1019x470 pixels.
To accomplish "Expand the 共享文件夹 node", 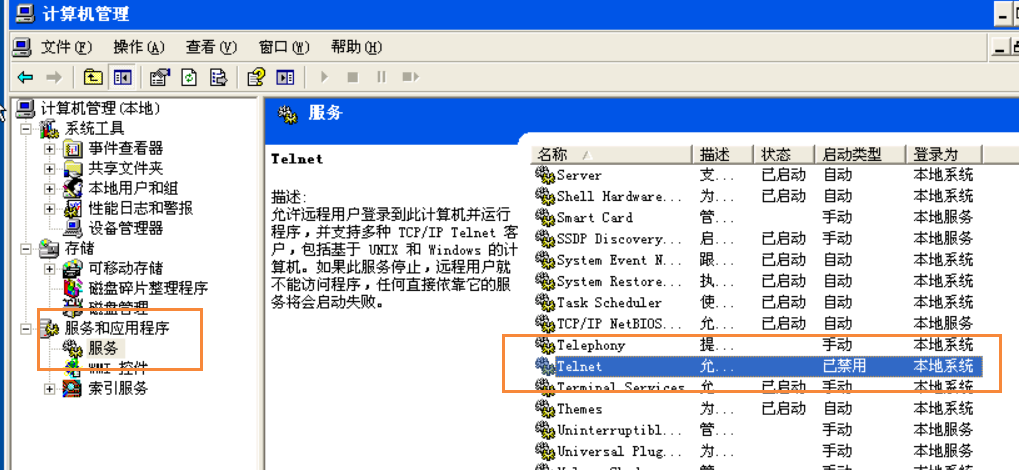I will pos(50,169).
